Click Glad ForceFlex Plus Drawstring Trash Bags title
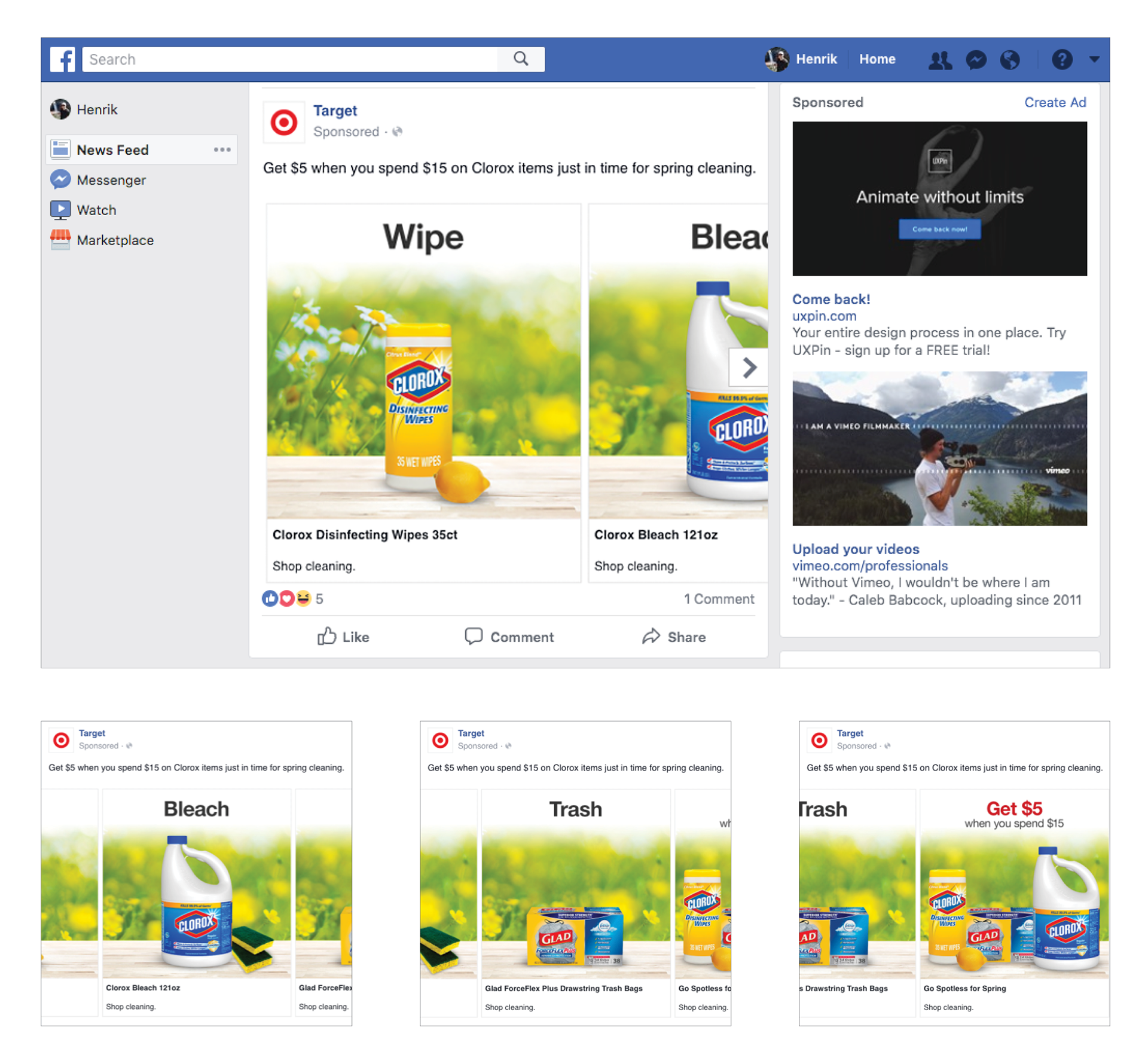The width and height of the screenshot is (1148, 1064). [x=563, y=988]
